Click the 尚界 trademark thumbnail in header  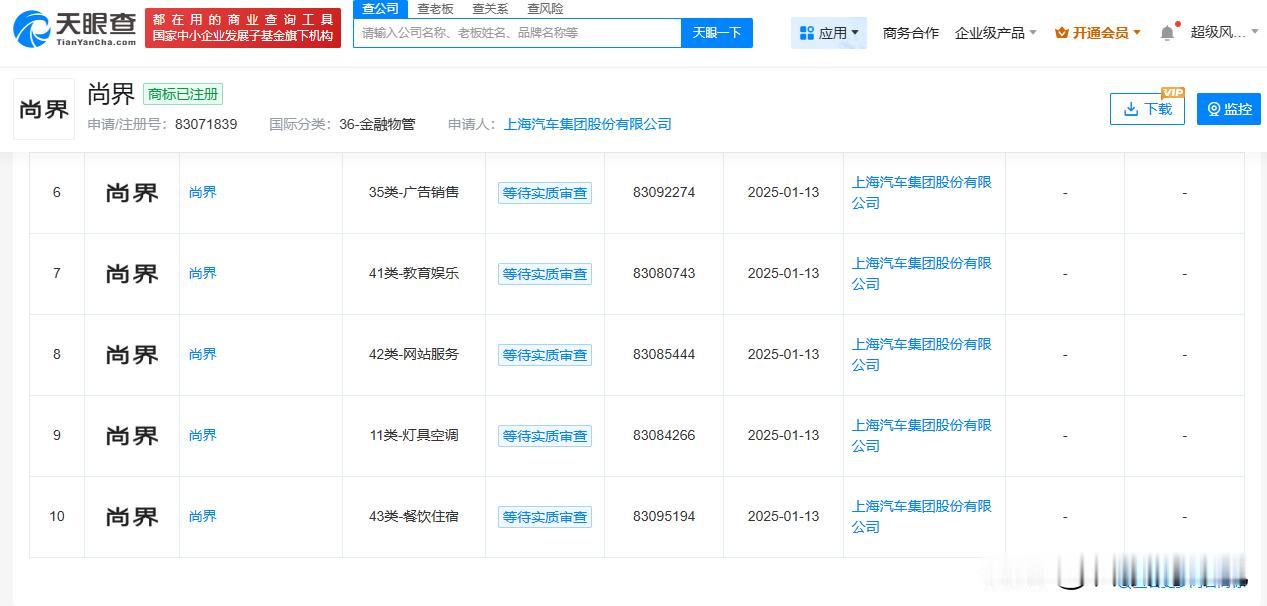(x=44, y=109)
